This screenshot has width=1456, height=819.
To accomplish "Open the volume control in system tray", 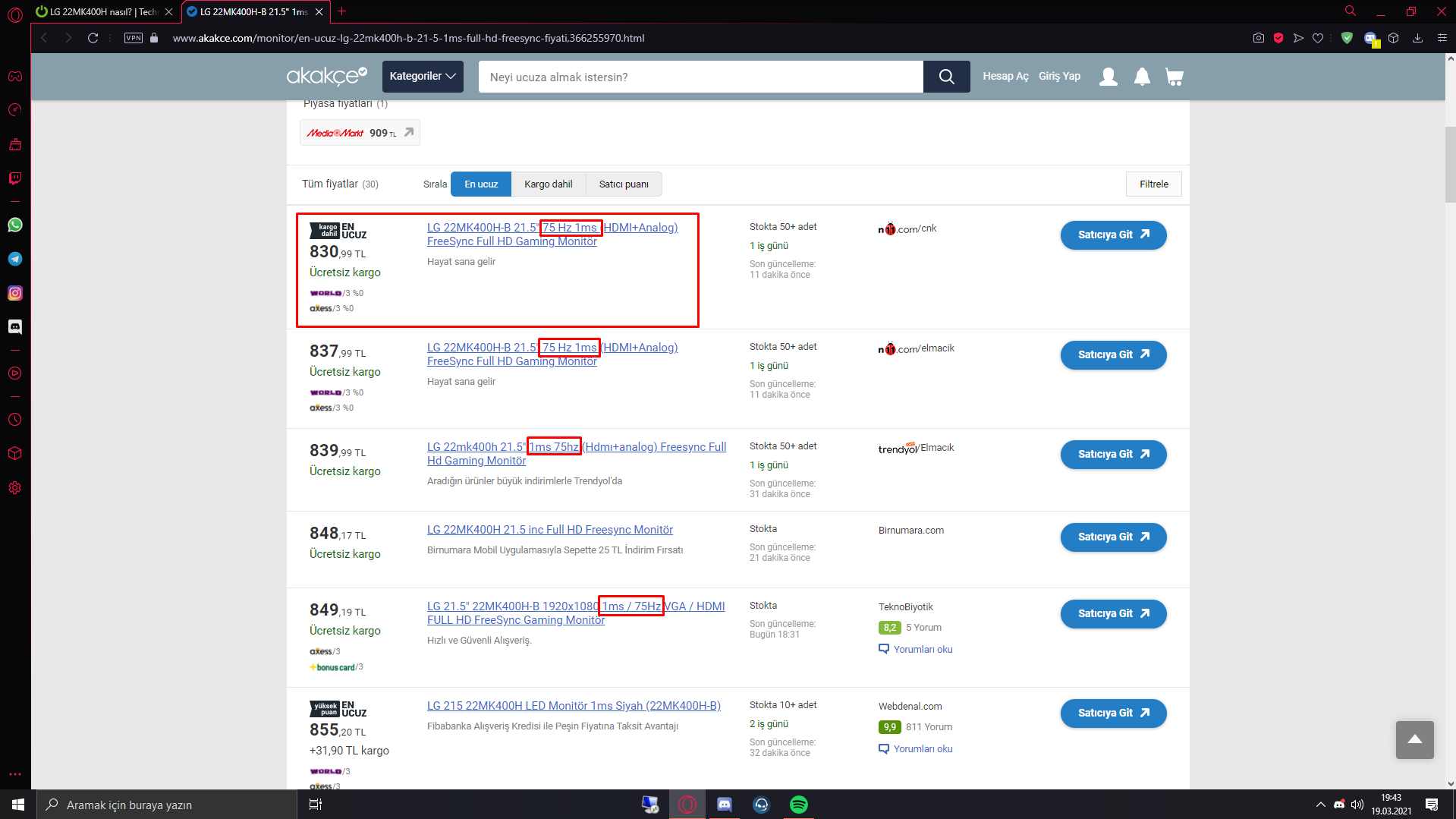I will click(x=1357, y=805).
